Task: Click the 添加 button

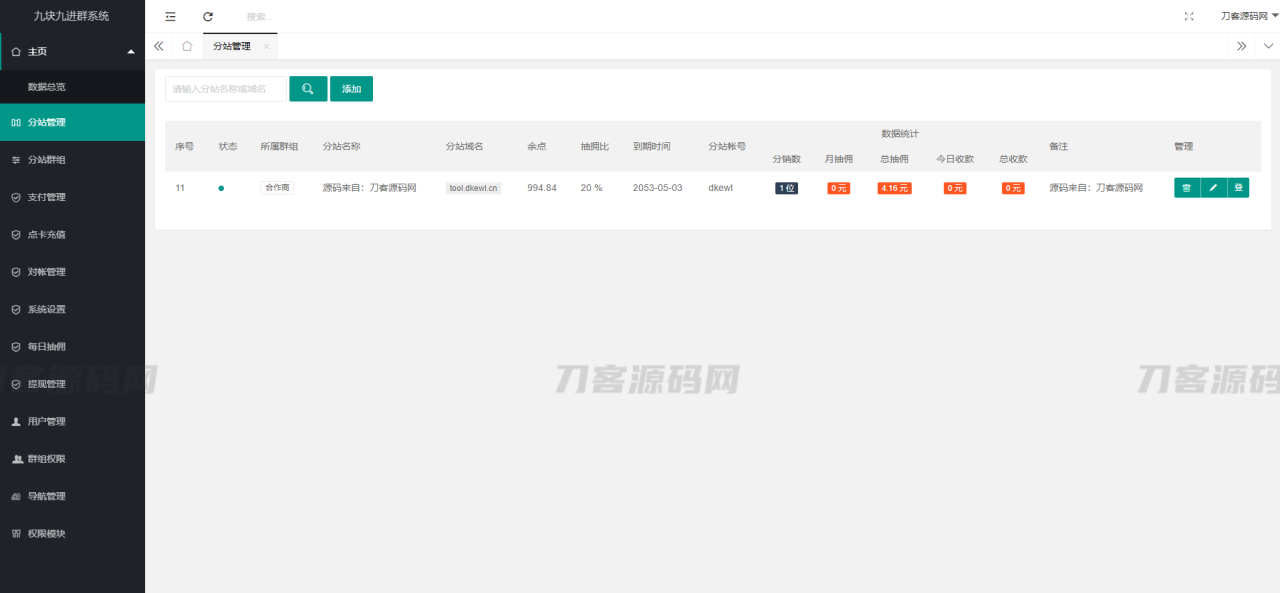Action: [351, 89]
